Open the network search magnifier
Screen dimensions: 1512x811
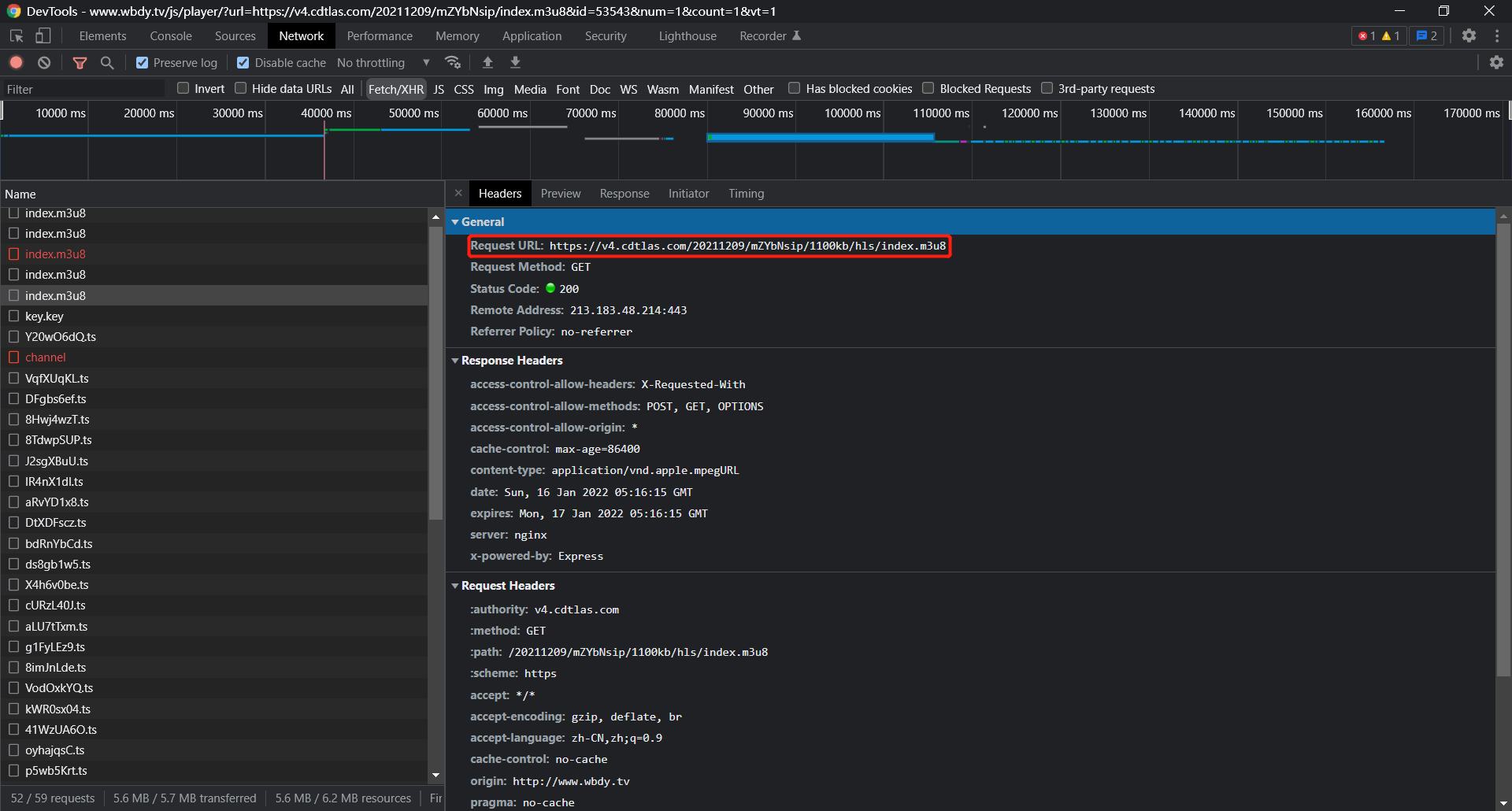pos(107,62)
